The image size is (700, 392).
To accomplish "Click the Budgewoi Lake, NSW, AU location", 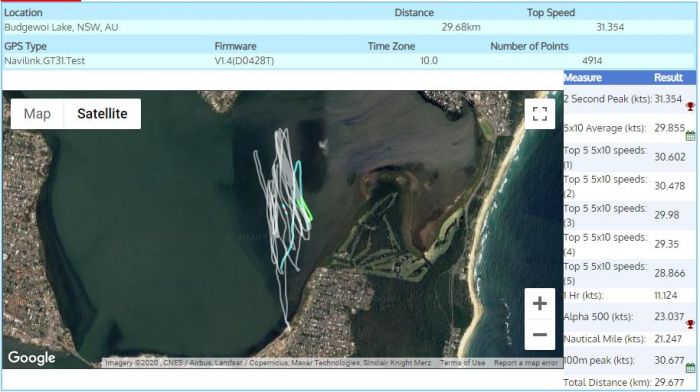I will (61, 27).
